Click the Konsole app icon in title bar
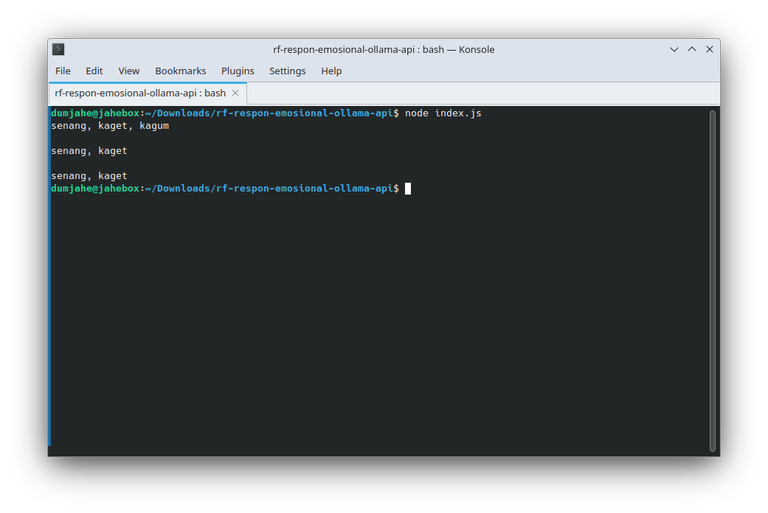The height and width of the screenshot is (513, 768). [x=59, y=49]
